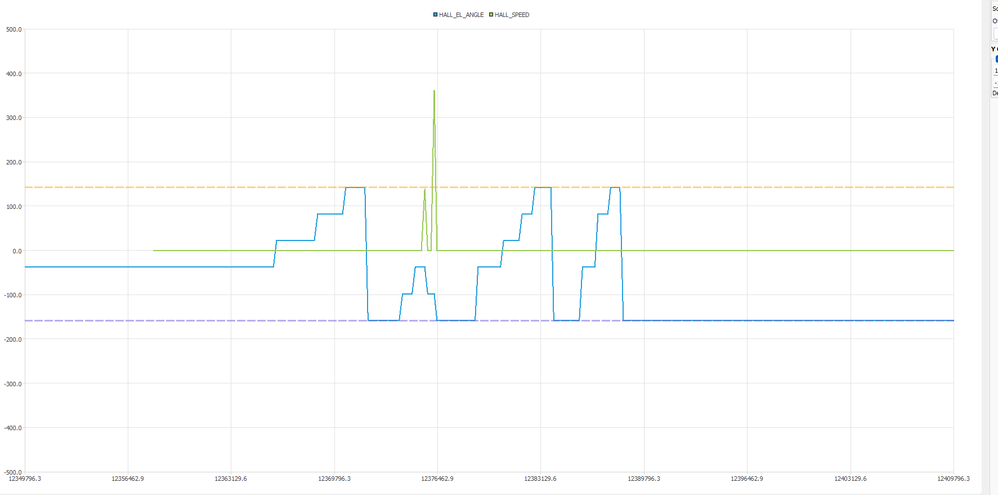Click the -500.0 y-axis label
Viewport: 998px width, 495px height.
tap(12, 472)
